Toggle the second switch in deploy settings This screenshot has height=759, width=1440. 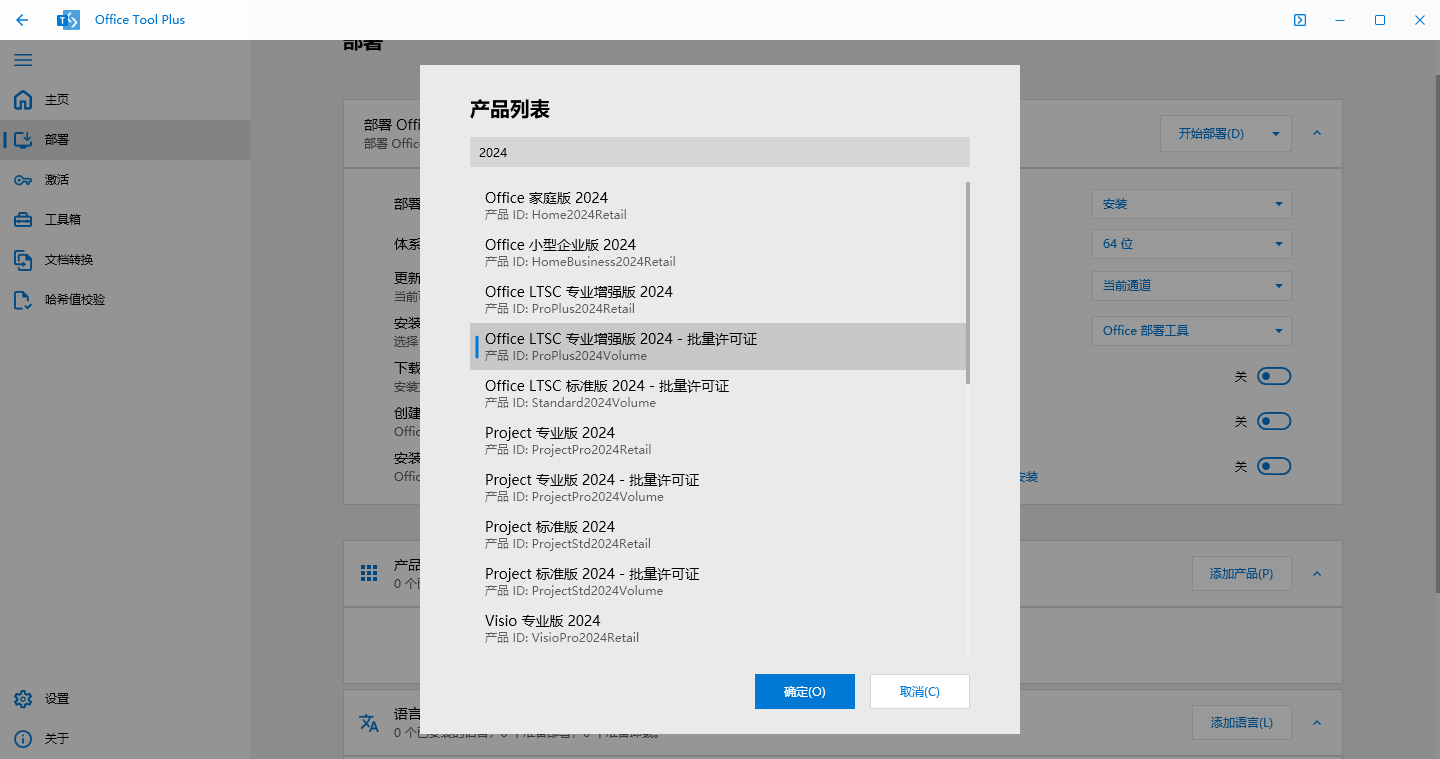(1273, 421)
